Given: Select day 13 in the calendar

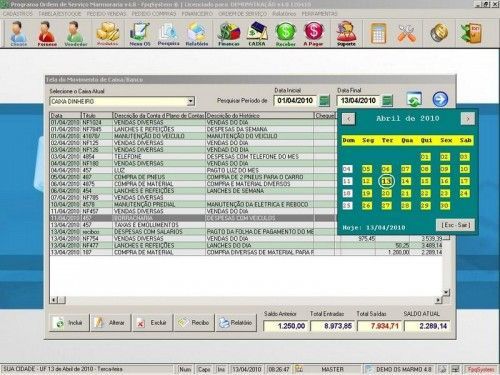Looking at the screenshot, I should click(x=386, y=181).
